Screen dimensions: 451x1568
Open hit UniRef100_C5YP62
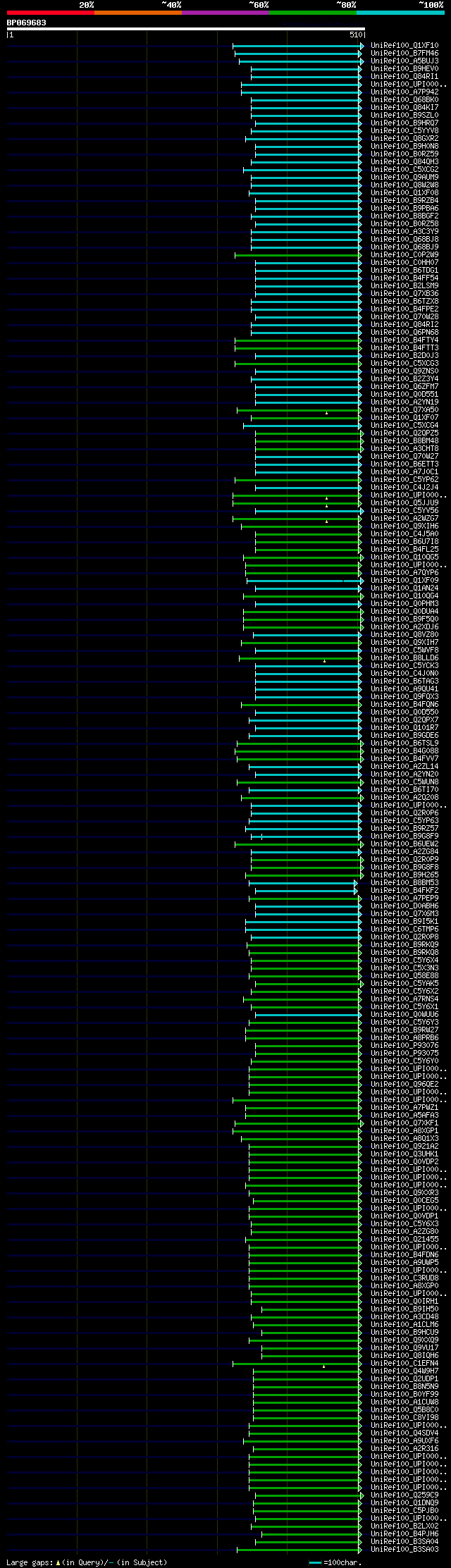(404, 480)
